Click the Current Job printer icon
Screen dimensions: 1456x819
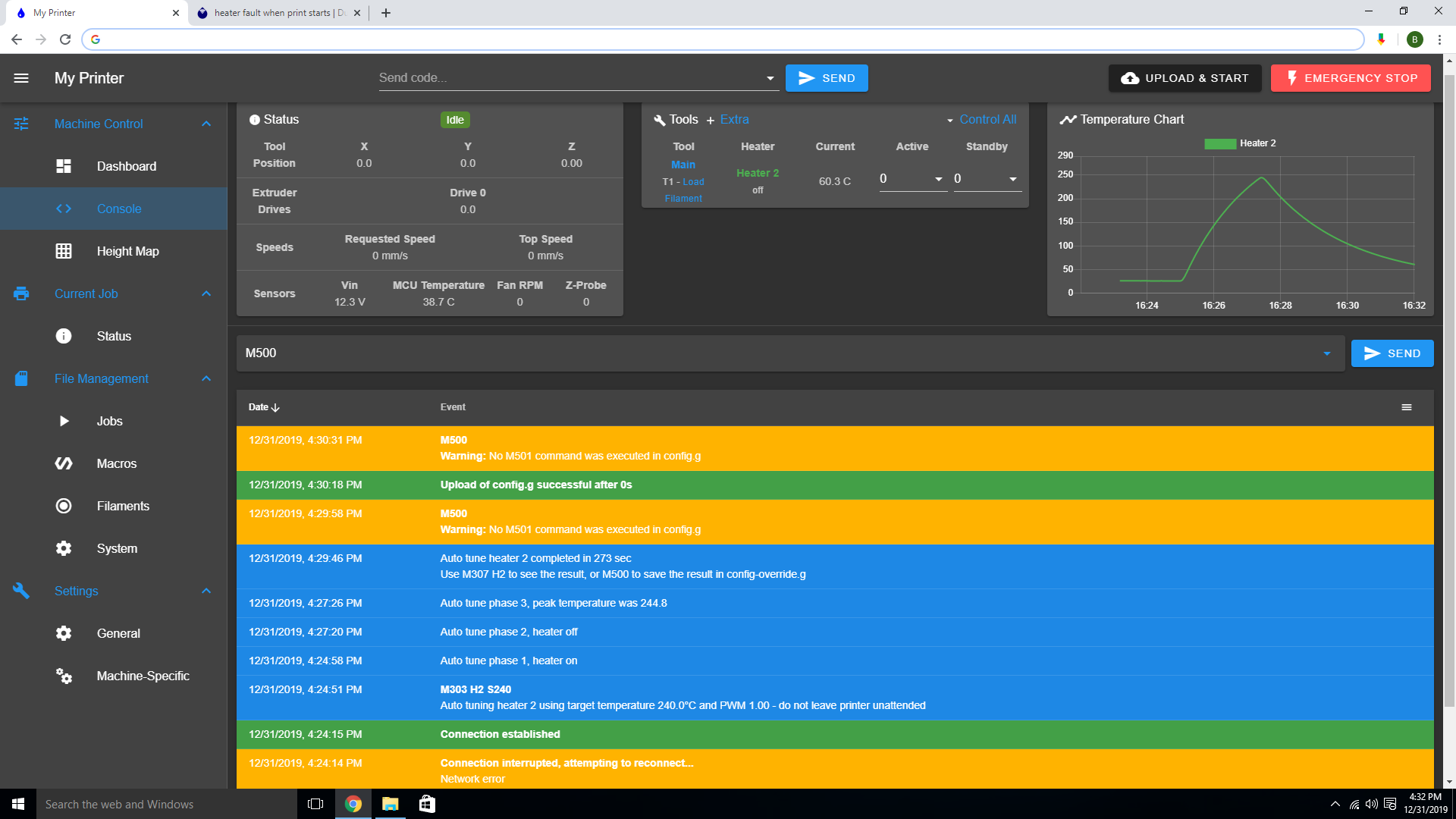21,293
